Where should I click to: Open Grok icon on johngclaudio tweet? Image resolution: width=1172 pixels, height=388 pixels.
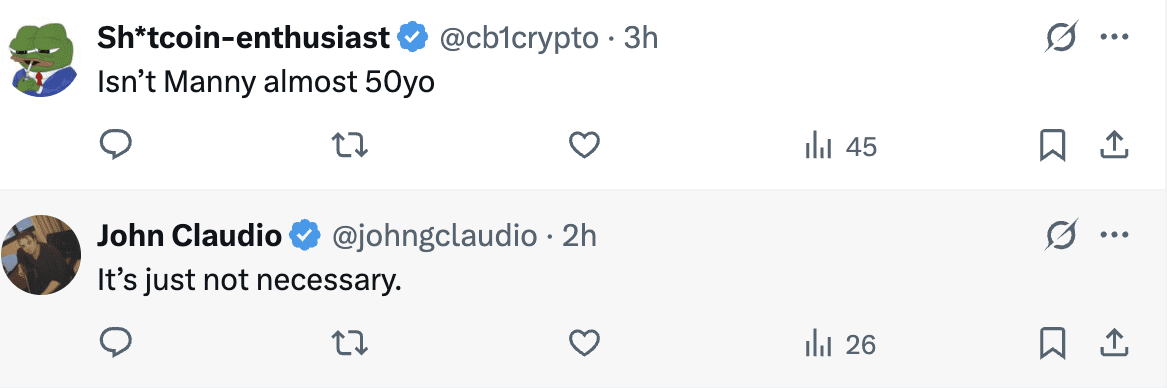(x=1061, y=235)
